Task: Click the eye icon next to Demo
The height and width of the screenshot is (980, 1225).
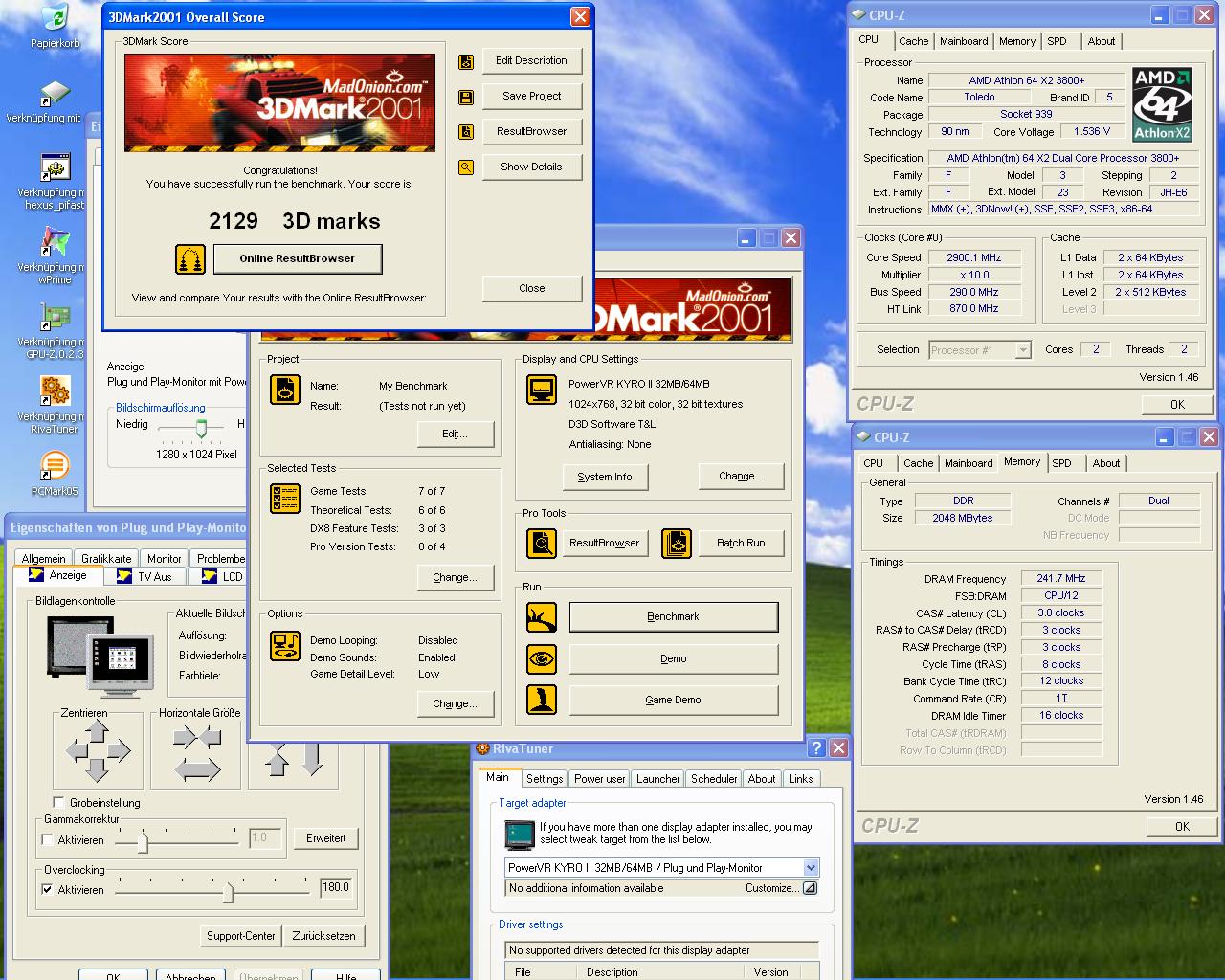Action: pos(542,658)
